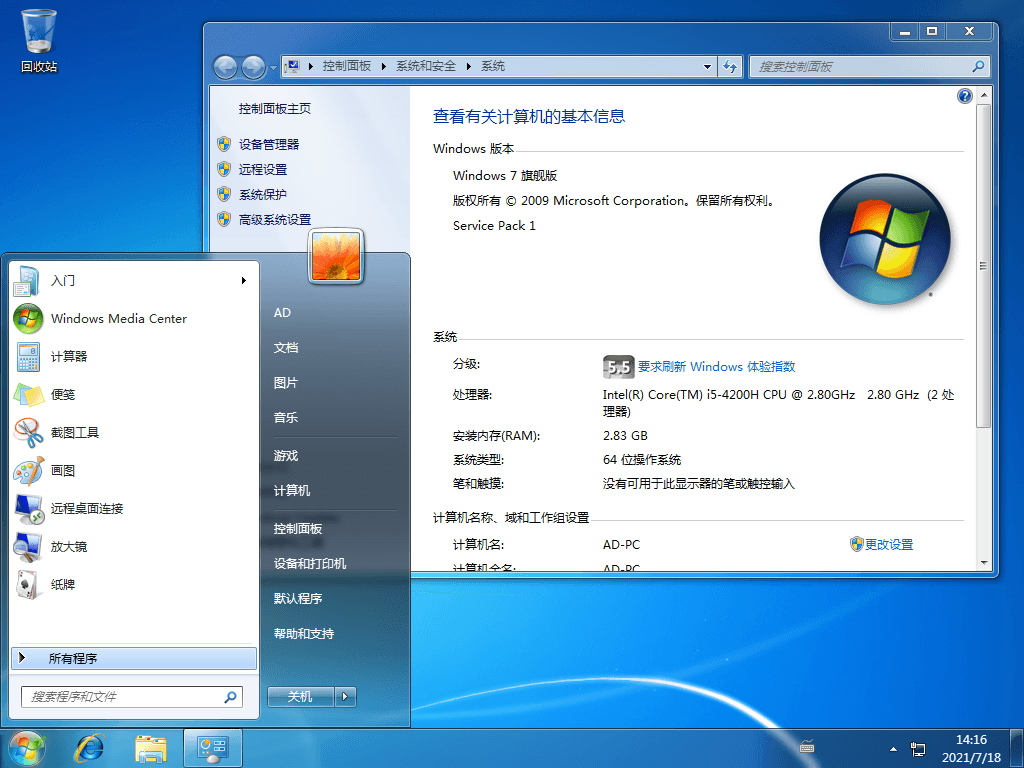Viewport: 1024px width, 768px height.
Task: Click the 5.5 experience index badge
Action: [x=618, y=367]
